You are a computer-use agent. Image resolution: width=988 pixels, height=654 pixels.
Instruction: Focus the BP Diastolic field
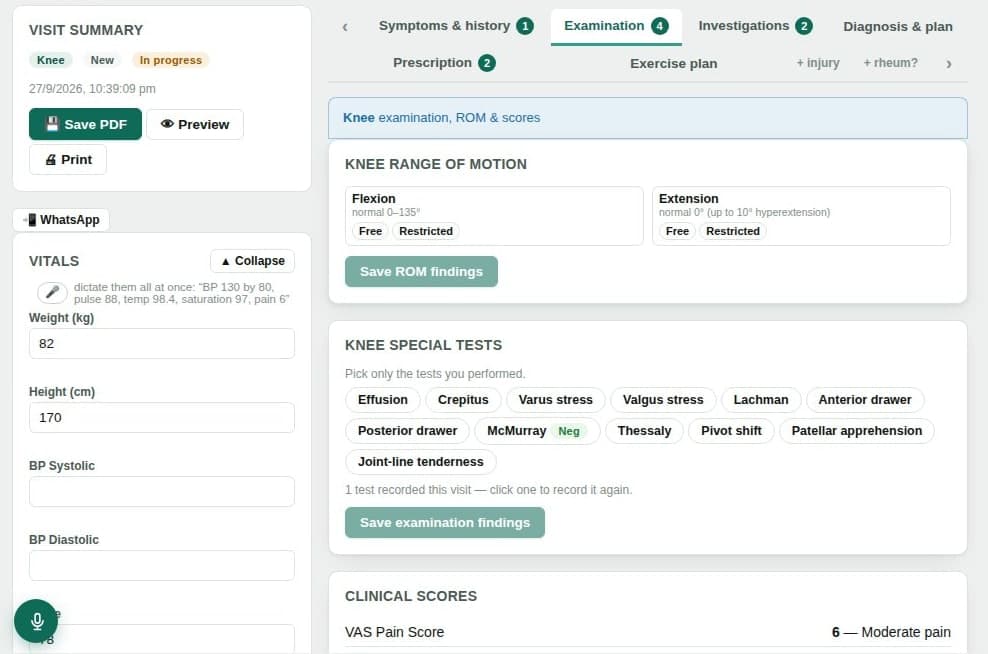point(161,565)
